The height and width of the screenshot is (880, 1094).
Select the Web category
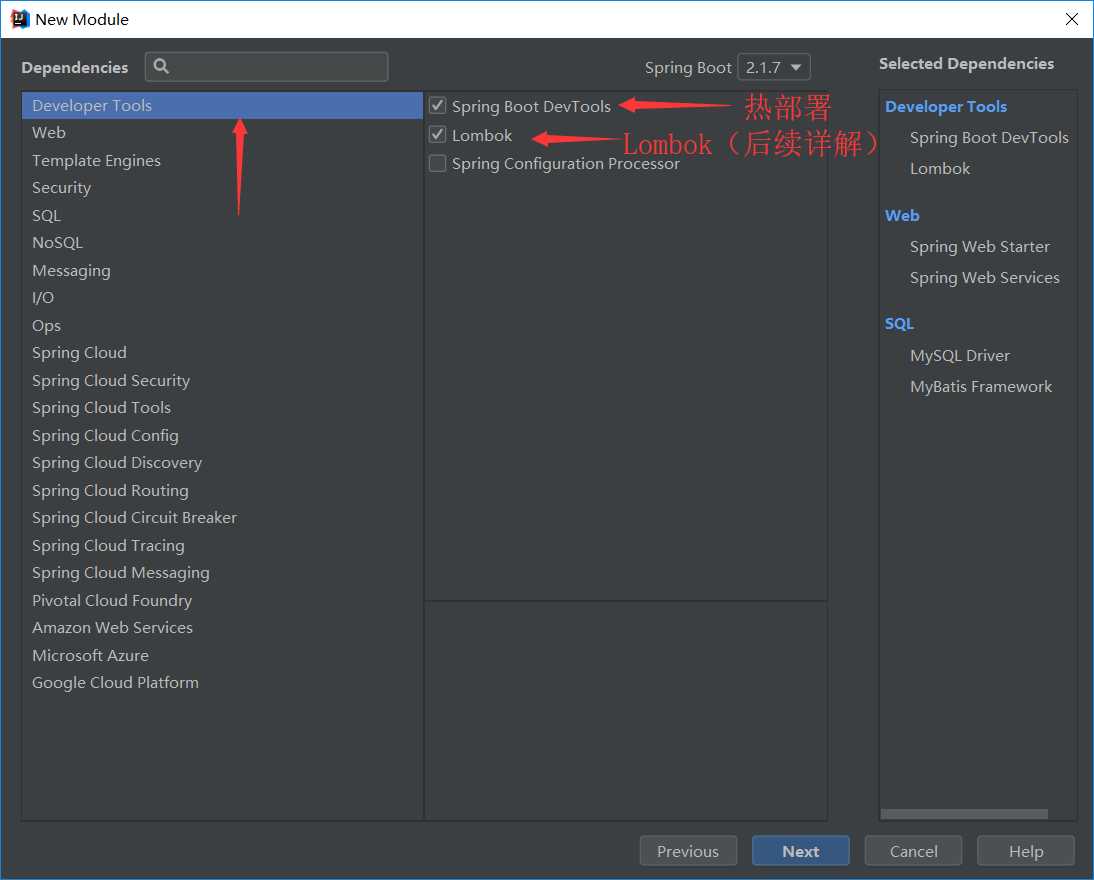(x=222, y=133)
